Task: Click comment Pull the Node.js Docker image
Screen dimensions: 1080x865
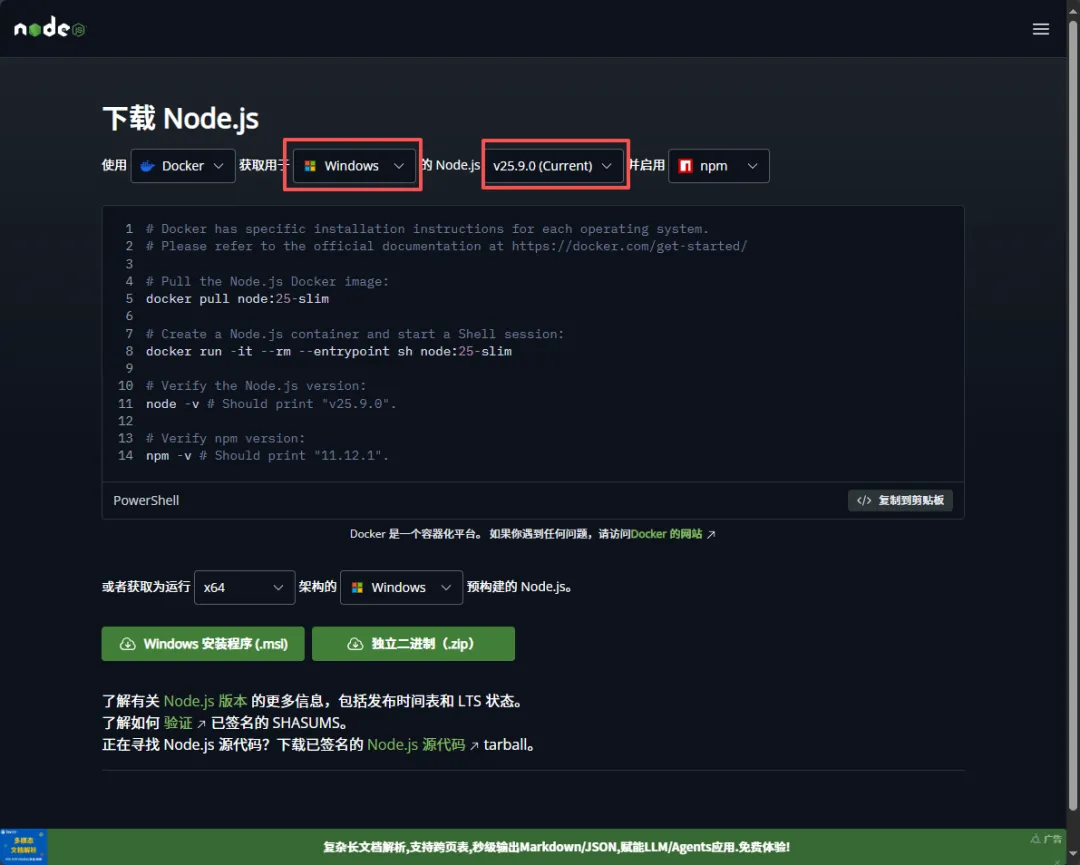Action: (267, 281)
